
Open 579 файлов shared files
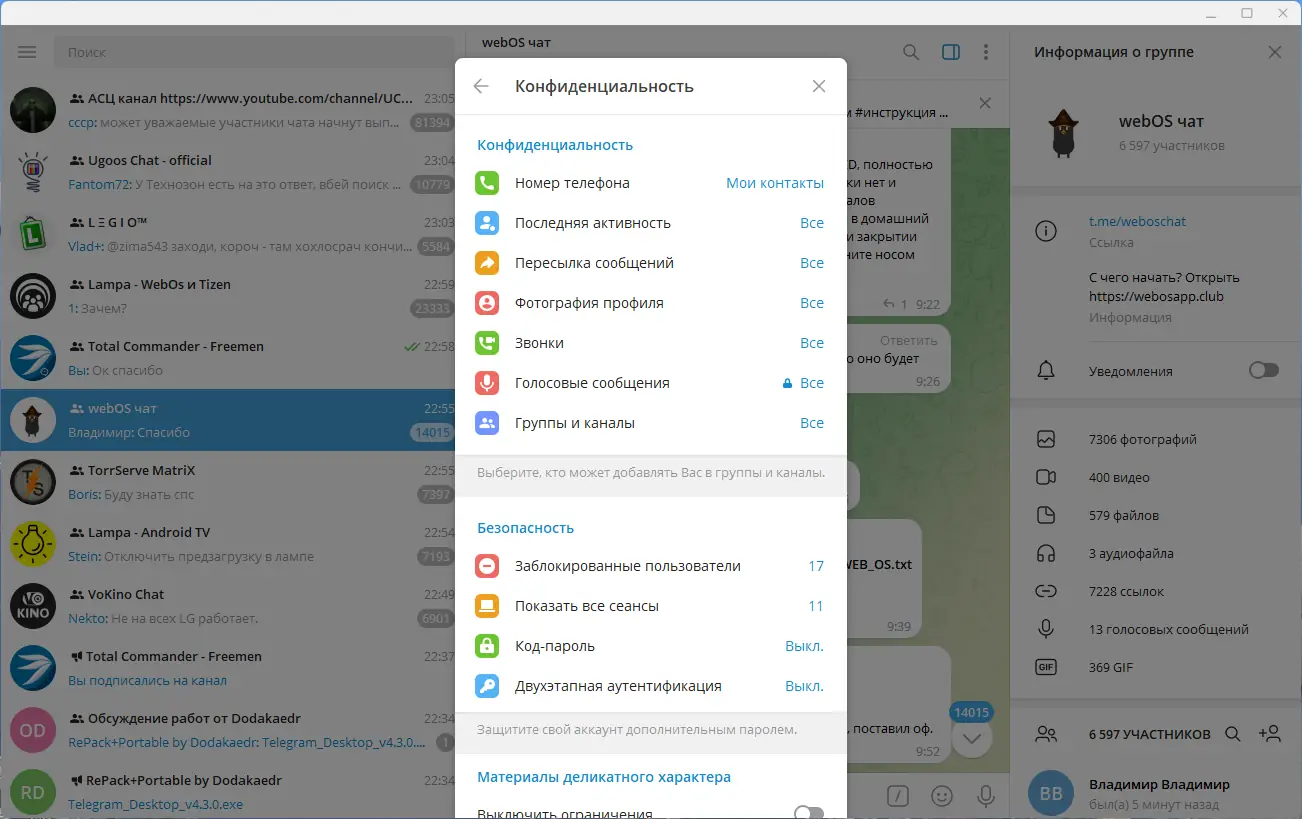pos(1156,515)
